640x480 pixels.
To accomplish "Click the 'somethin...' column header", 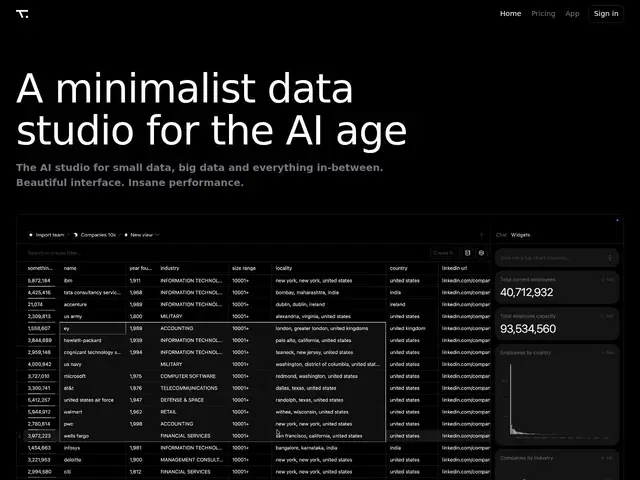I will coord(40,268).
